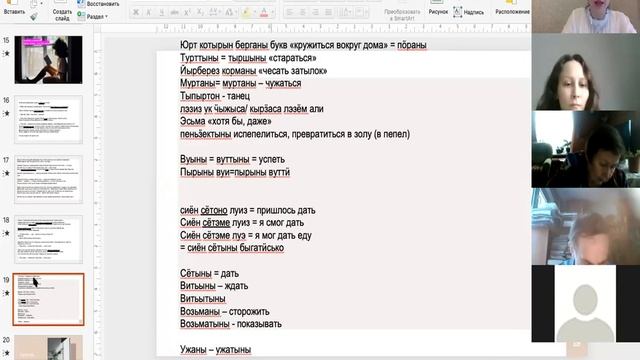Click 'сиён сётоно луиз = пришлось дать'
Image resolution: width=640 pixels, height=360 pixels.
pyautogui.click(x=247, y=210)
